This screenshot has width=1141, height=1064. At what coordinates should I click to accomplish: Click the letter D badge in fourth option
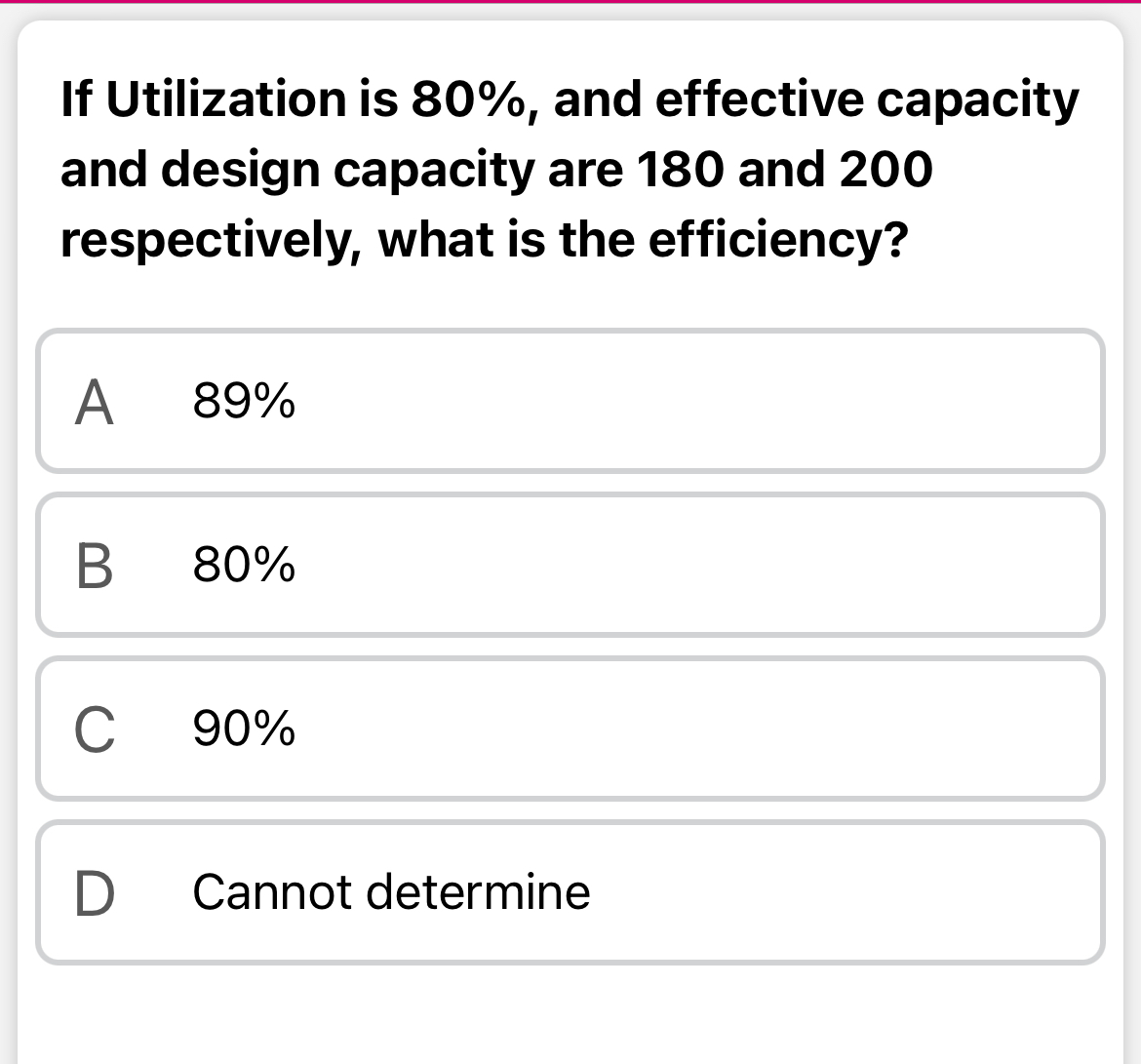97,892
